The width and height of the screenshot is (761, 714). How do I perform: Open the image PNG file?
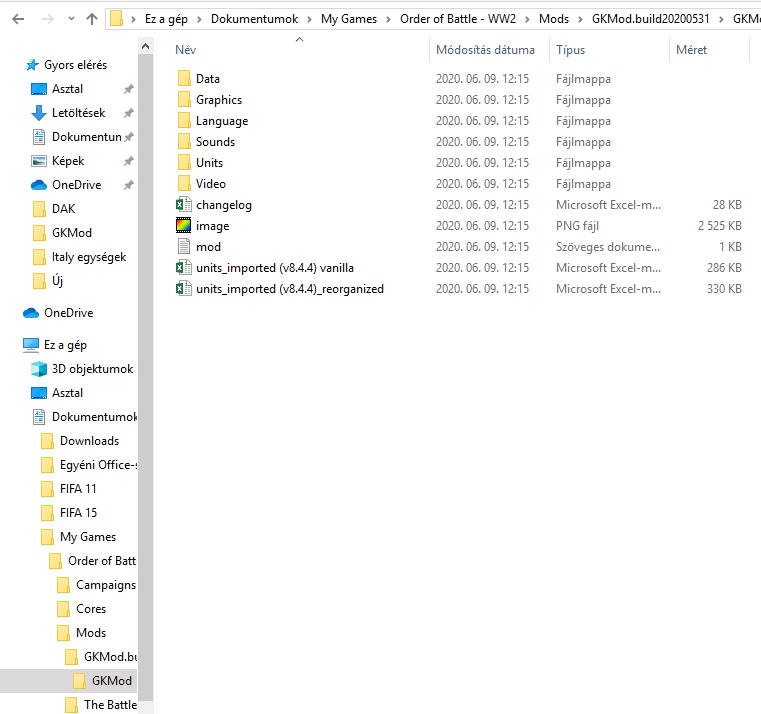click(212, 226)
